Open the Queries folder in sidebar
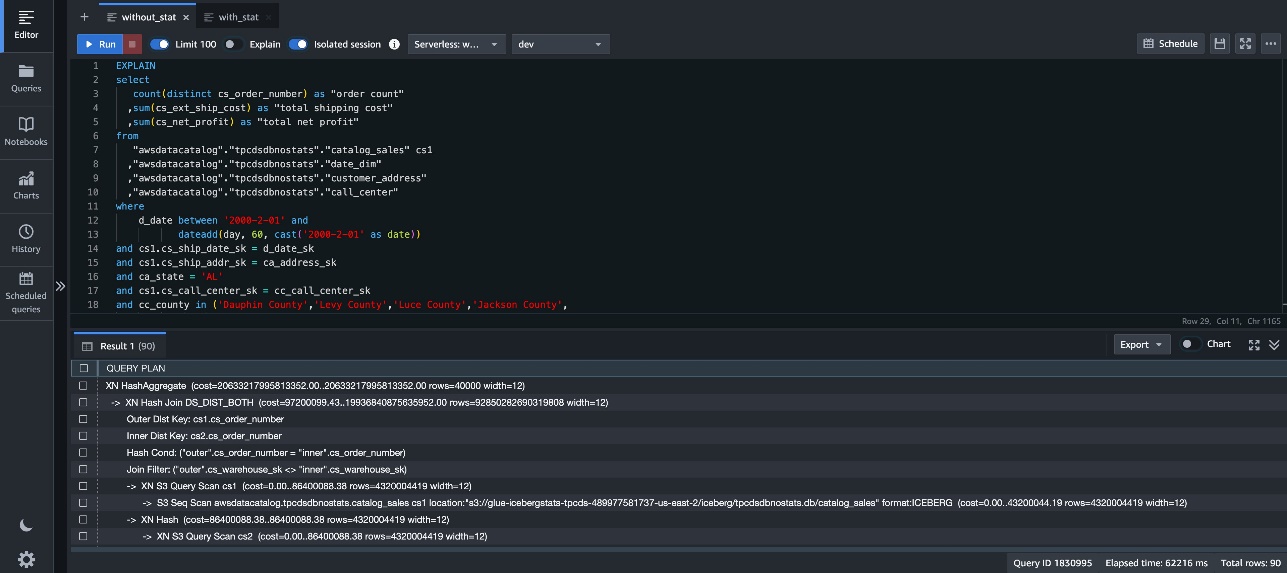This screenshot has height=573, width=1287. click(26, 78)
